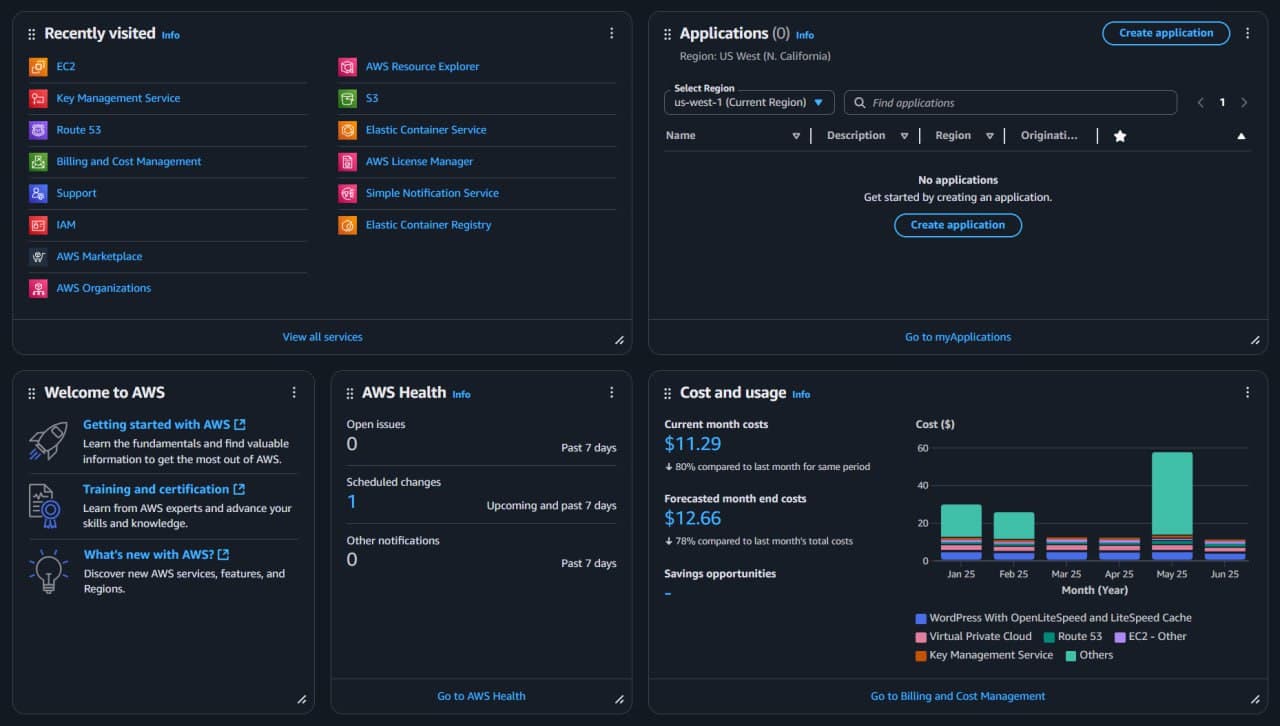Click the IAM service icon

(38, 225)
